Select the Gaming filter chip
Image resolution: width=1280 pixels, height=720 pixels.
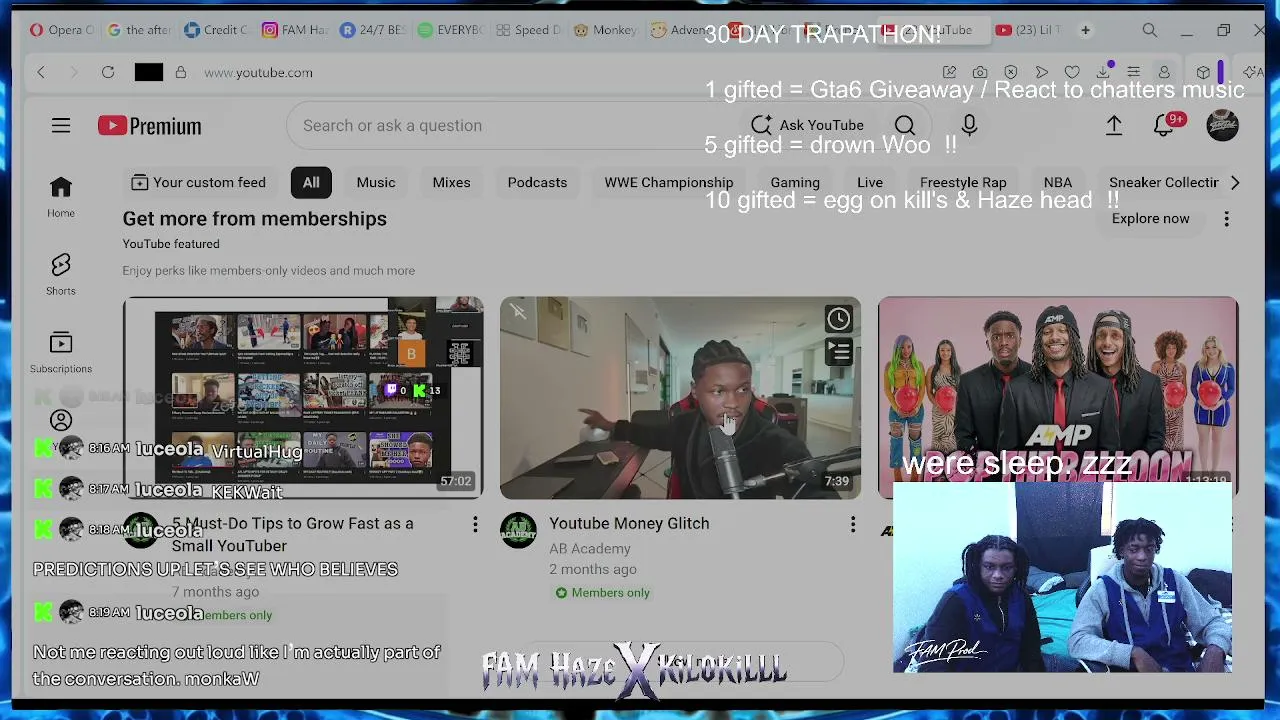pyautogui.click(x=795, y=182)
